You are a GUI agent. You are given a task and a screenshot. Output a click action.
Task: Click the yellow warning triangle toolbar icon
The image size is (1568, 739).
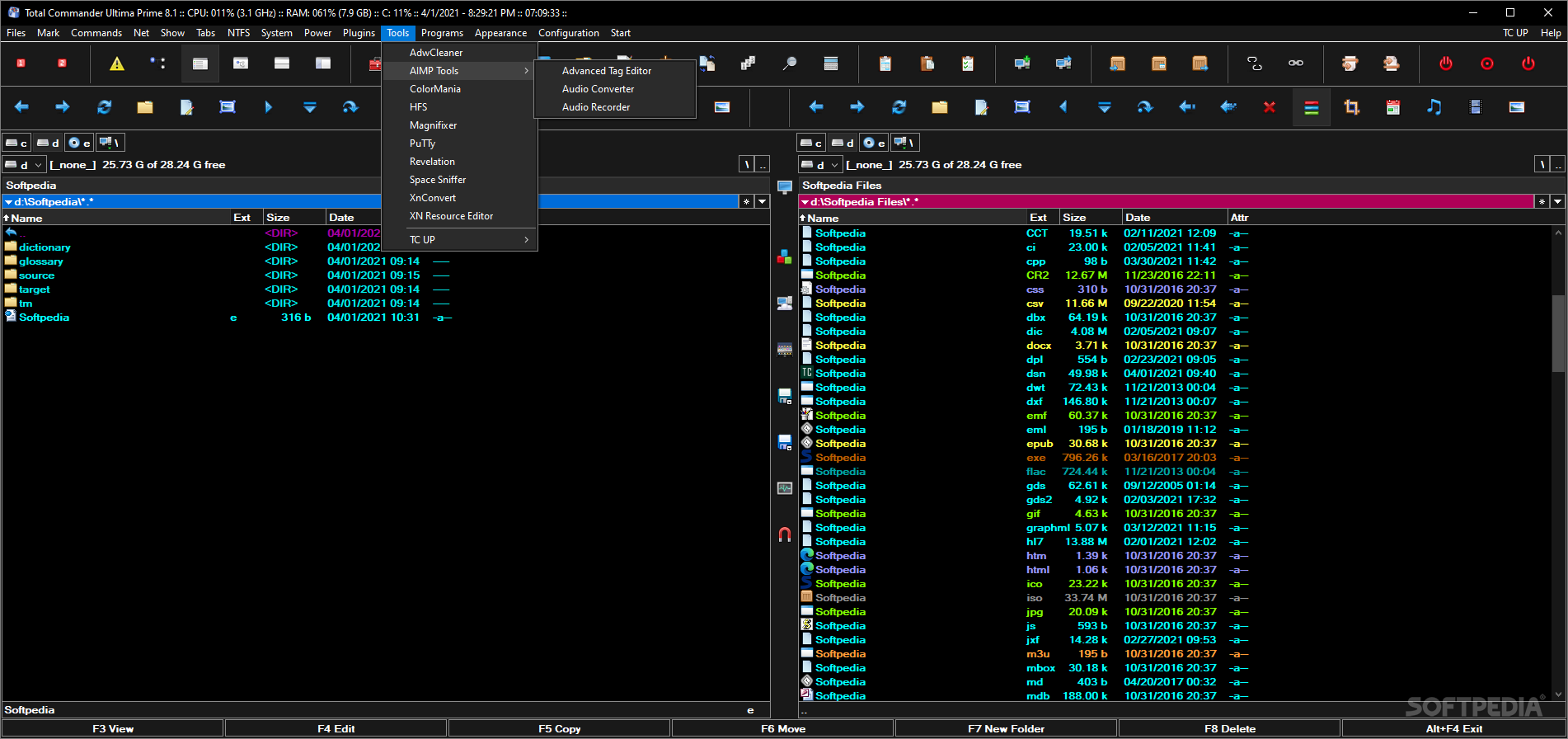tap(117, 64)
